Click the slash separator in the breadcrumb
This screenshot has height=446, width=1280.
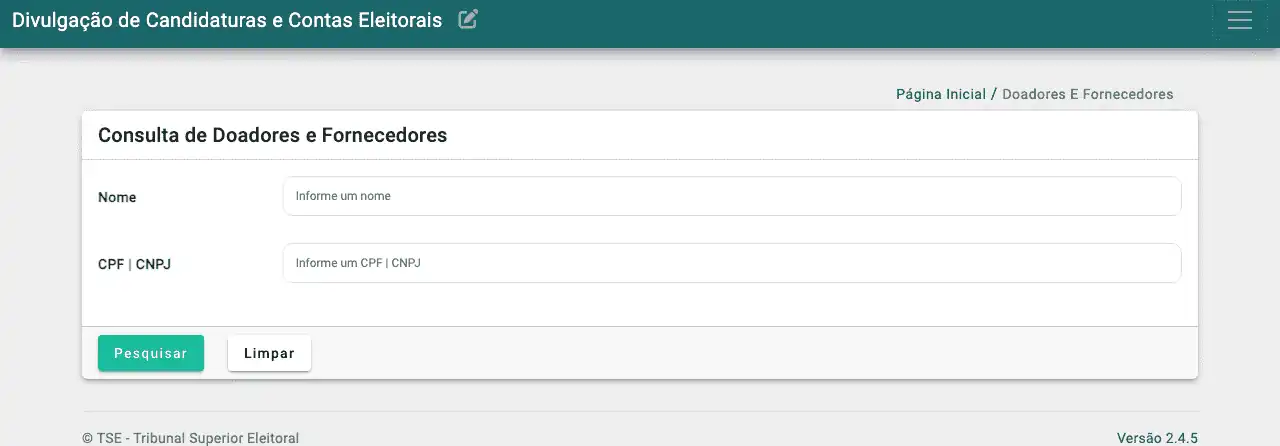point(994,94)
